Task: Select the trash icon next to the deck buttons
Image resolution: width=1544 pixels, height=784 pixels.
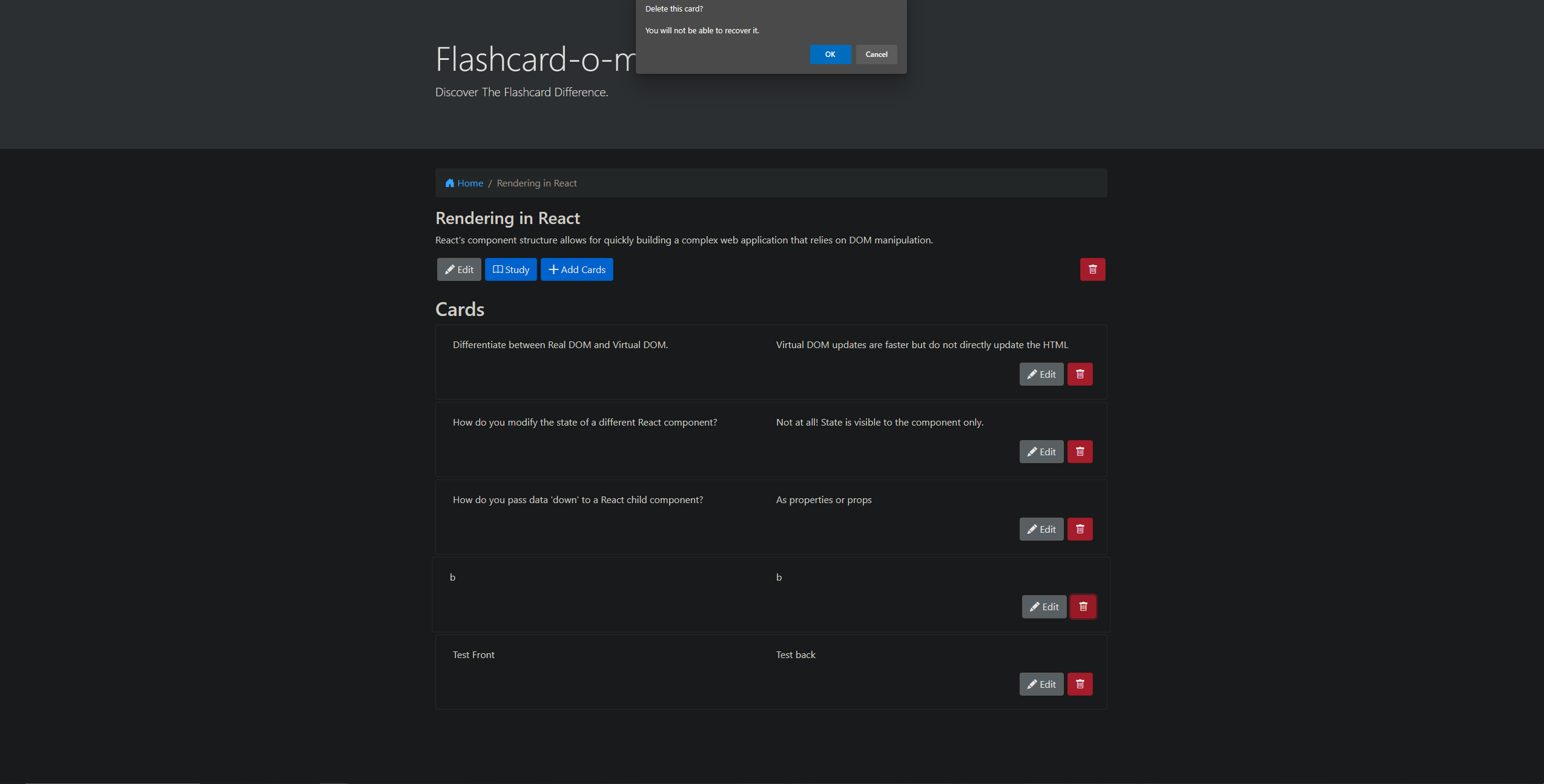Action: click(1092, 269)
